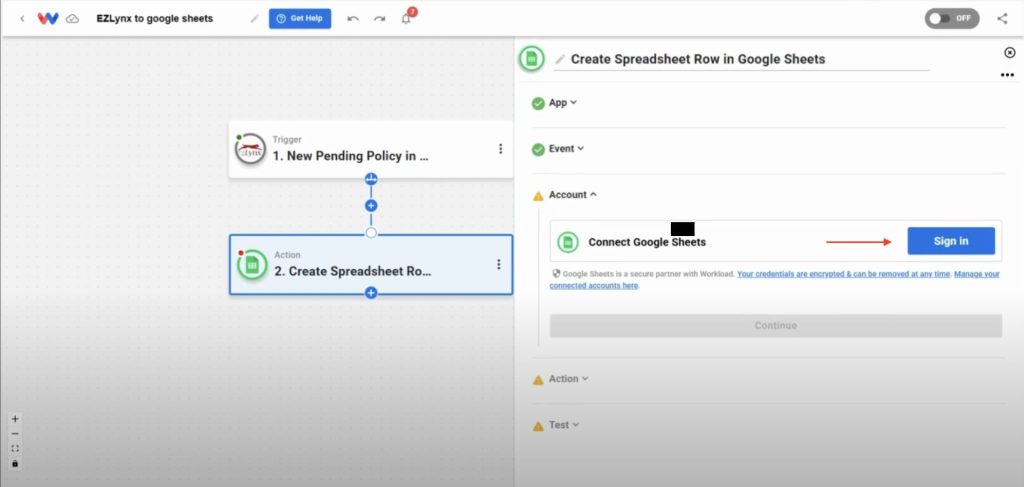Click the warning icon beside Test
Image resolution: width=1024 pixels, height=487 pixels.
(x=538, y=426)
